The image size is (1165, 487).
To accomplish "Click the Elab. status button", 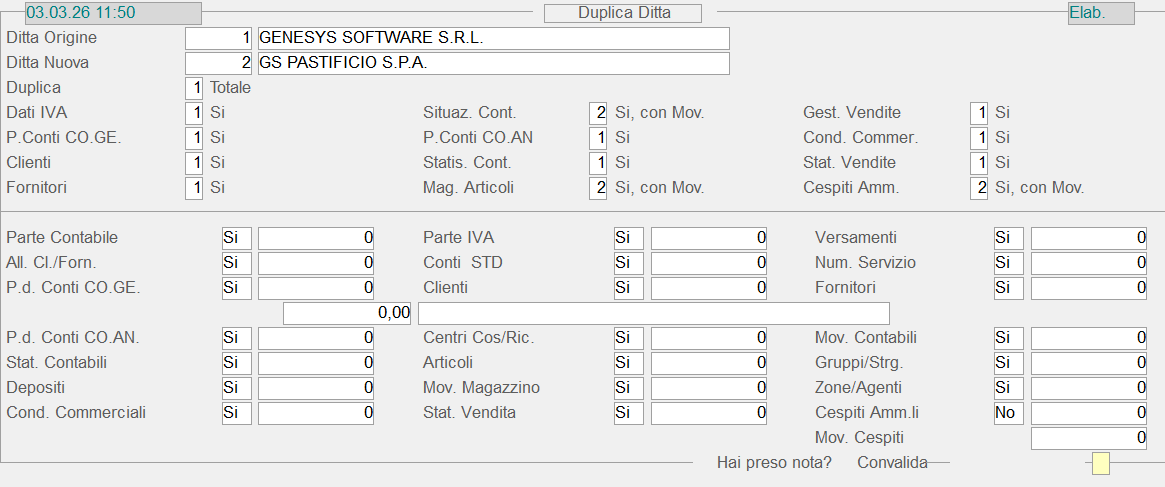I will 1100,13.
